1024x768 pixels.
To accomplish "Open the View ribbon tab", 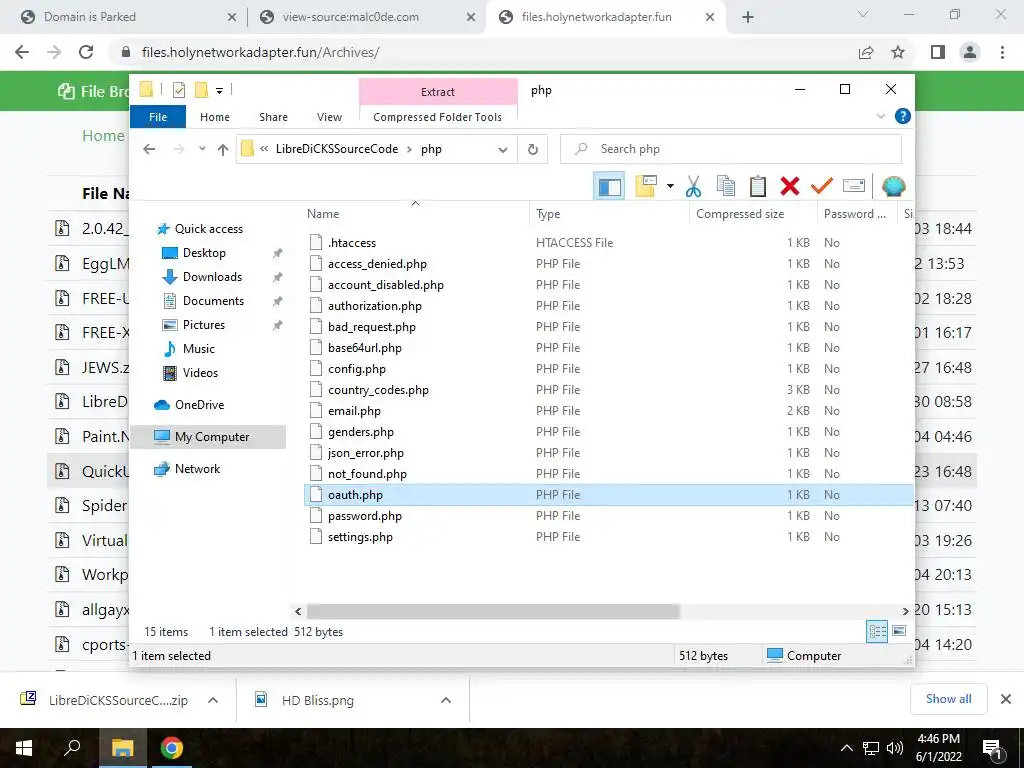I will [x=329, y=117].
